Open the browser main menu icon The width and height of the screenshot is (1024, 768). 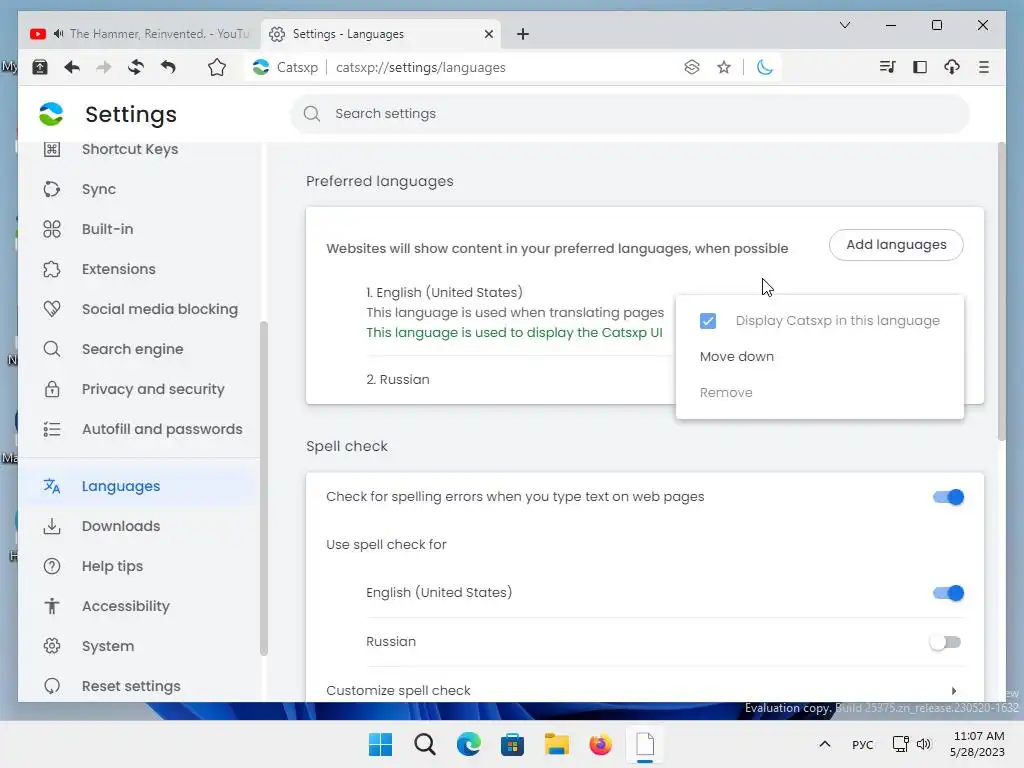pyautogui.click(x=984, y=67)
